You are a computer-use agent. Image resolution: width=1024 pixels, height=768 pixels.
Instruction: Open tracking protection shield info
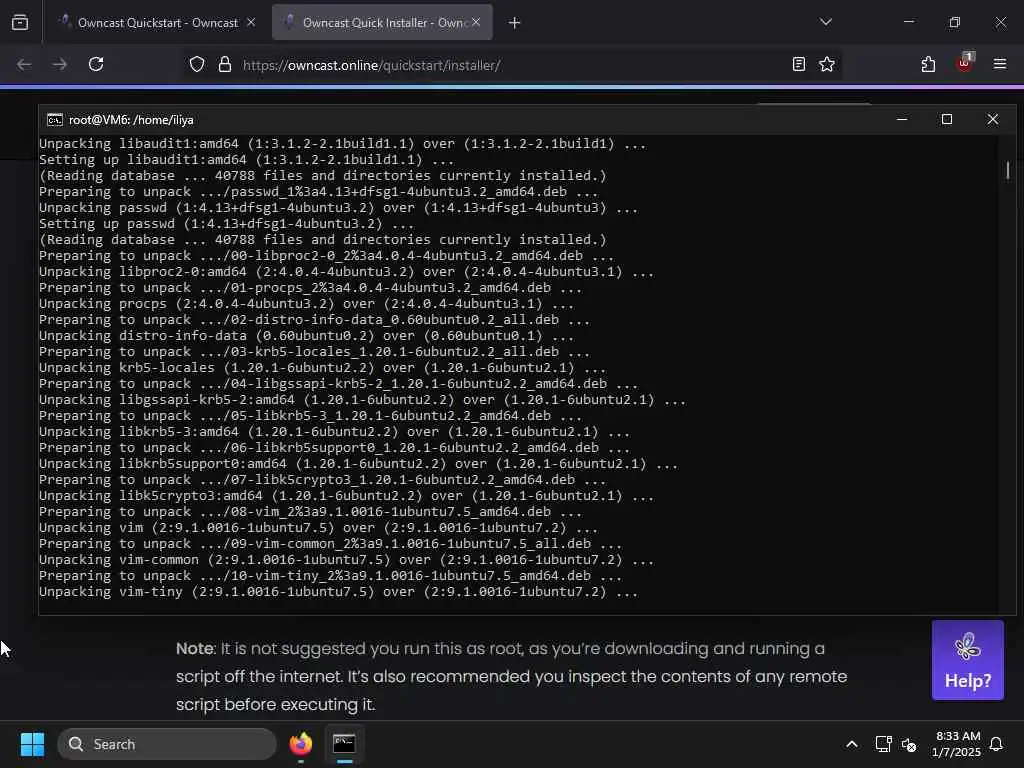point(197,65)
